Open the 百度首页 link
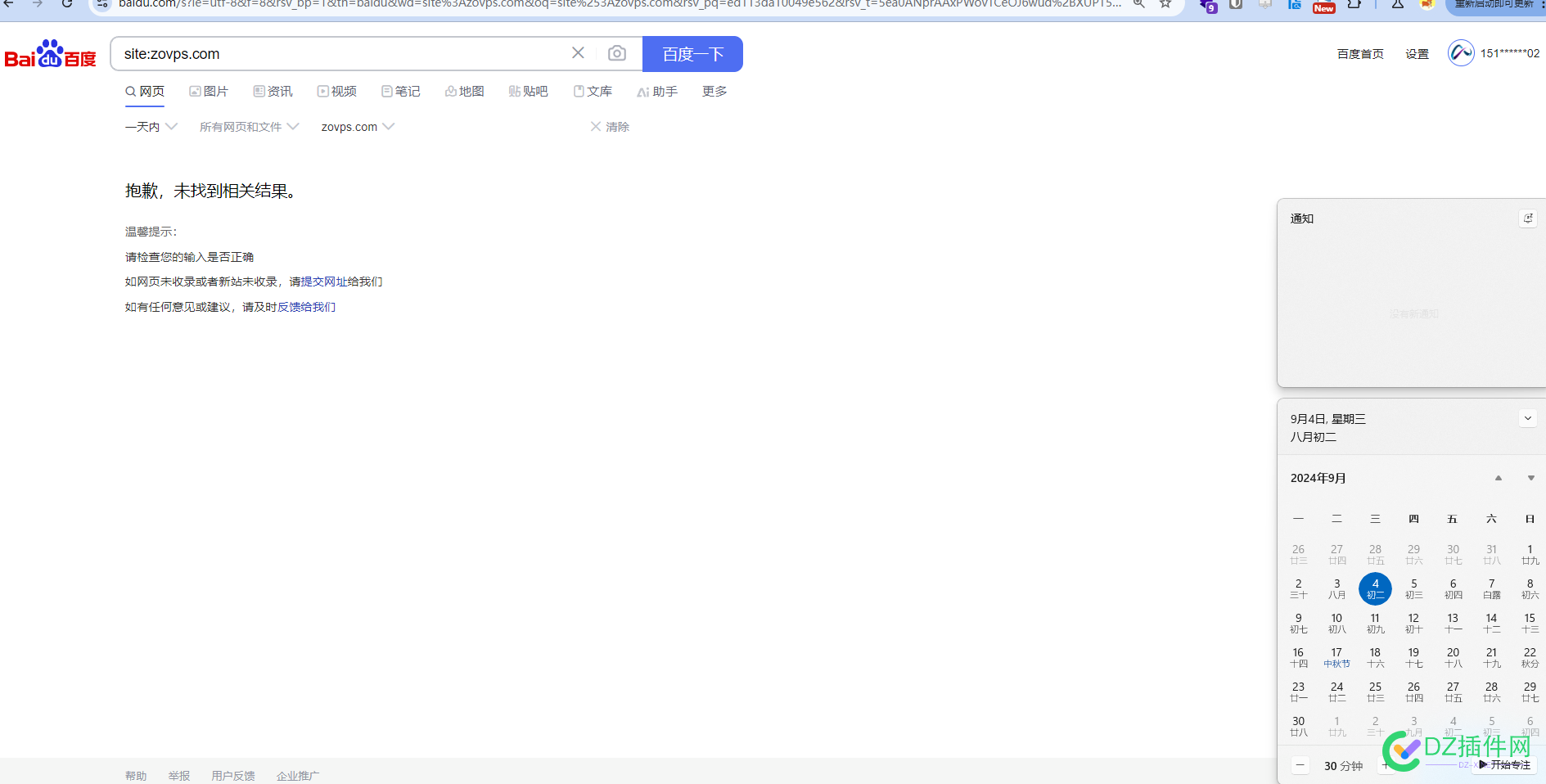Image resolution: width=1546 pixels, height=784 pixels. click(1360, 54)
